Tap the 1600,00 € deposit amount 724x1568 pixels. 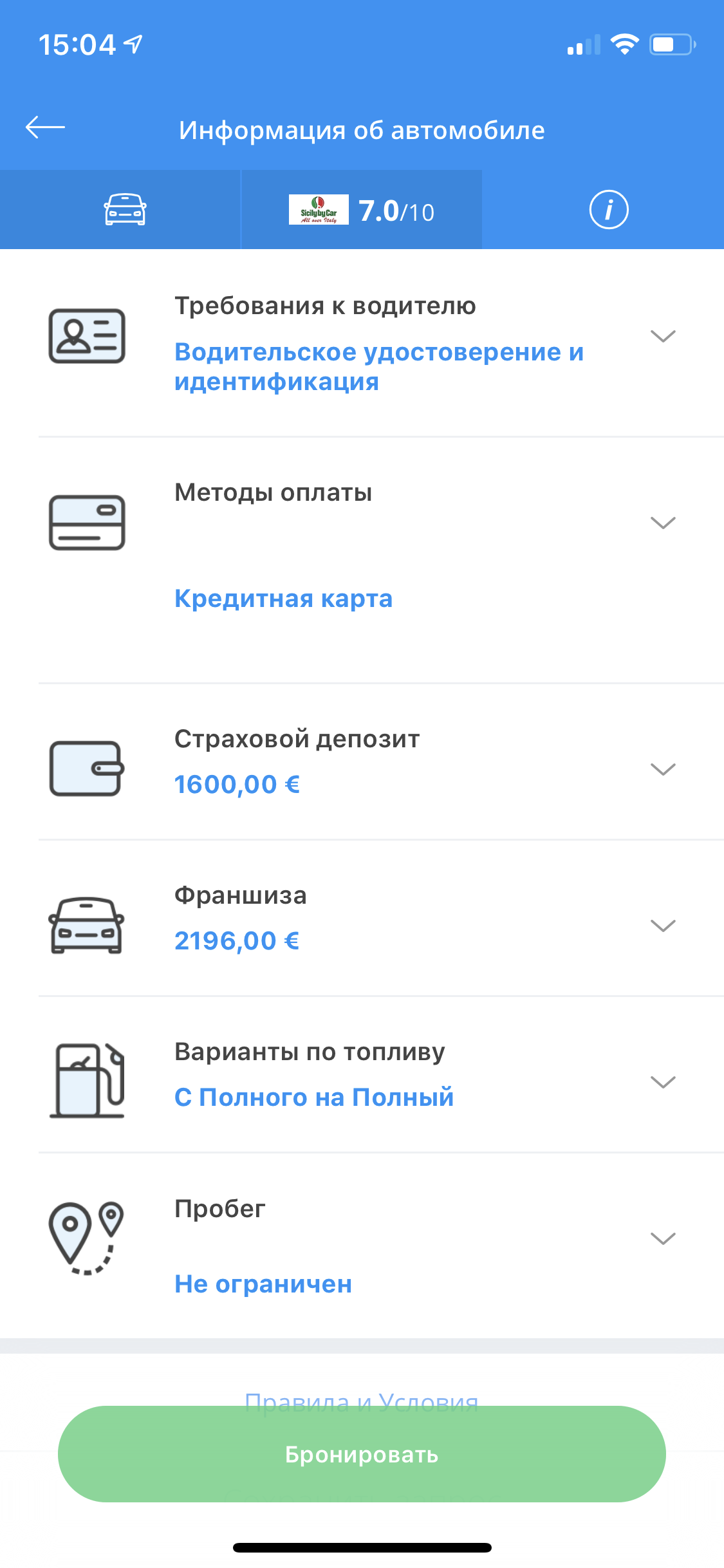[237, 785]
